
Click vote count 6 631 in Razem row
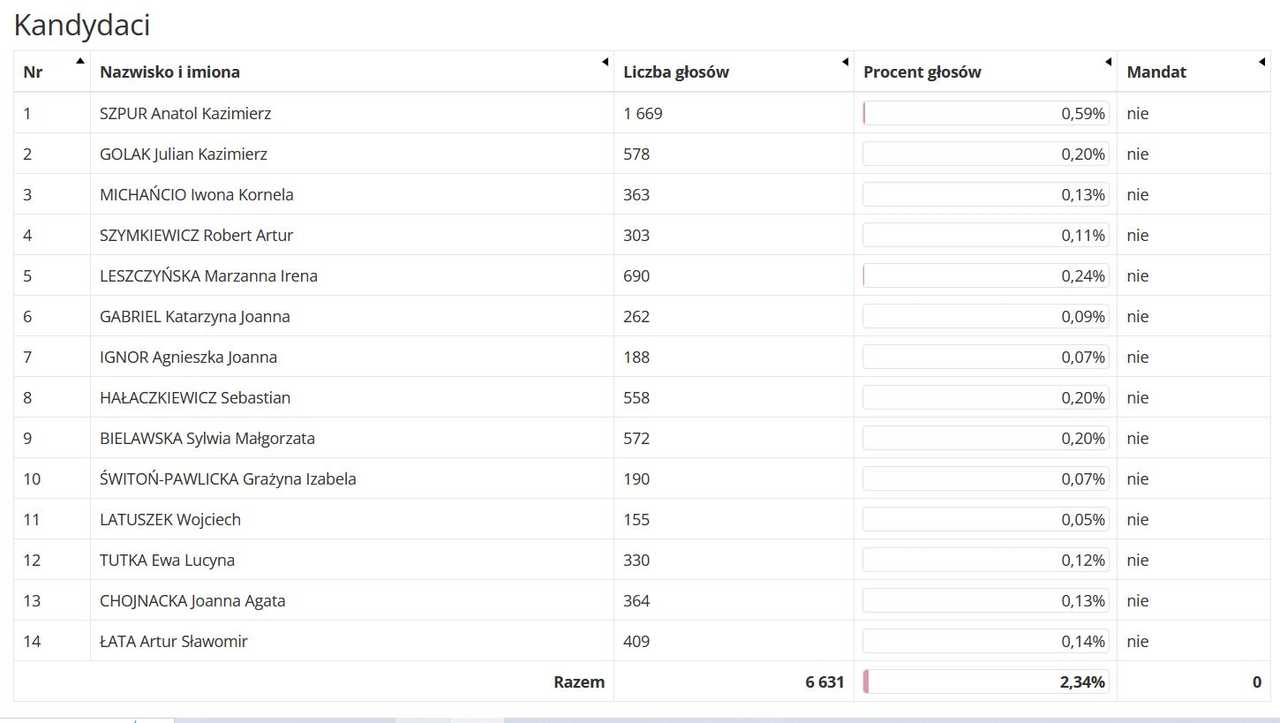[825, 682]
